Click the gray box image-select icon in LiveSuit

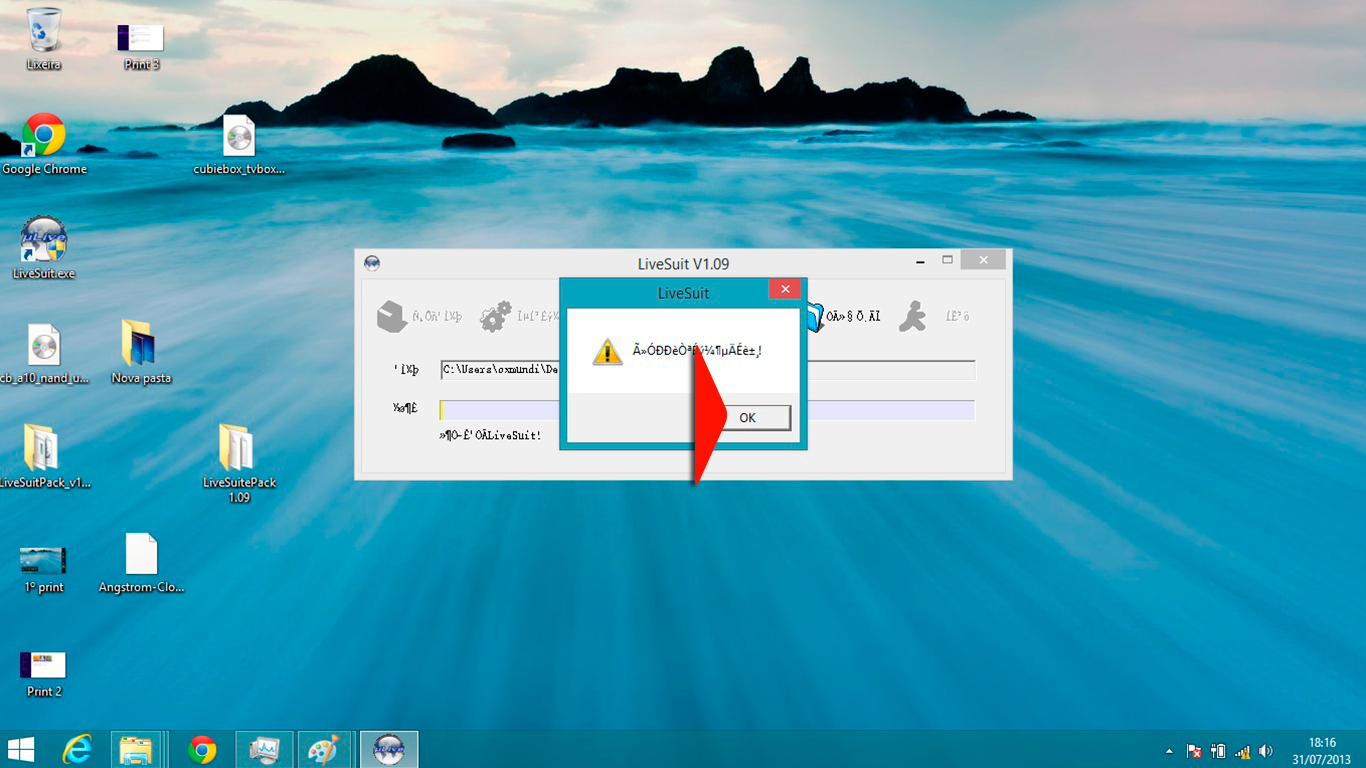392,316
